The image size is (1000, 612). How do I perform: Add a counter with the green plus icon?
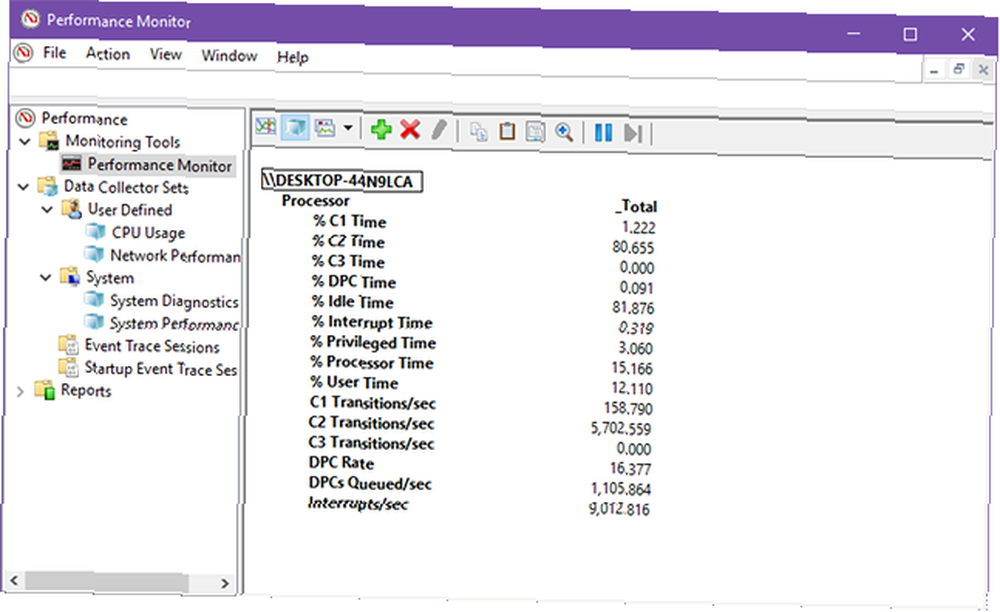(x=381, y=129)
